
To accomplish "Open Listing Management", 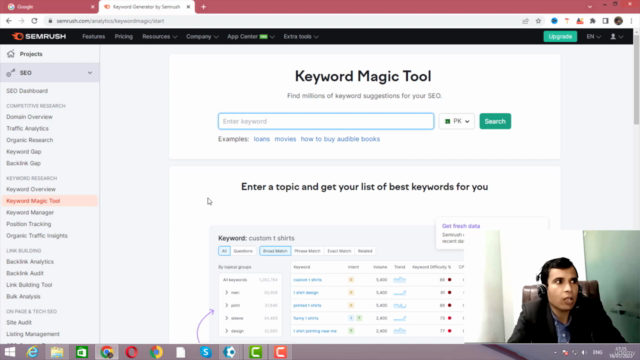I will 33,334.
